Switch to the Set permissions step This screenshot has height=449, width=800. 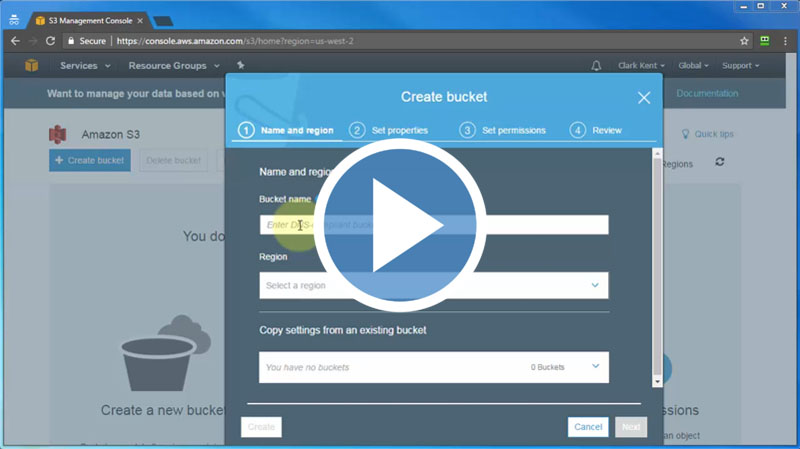[502, 130]
